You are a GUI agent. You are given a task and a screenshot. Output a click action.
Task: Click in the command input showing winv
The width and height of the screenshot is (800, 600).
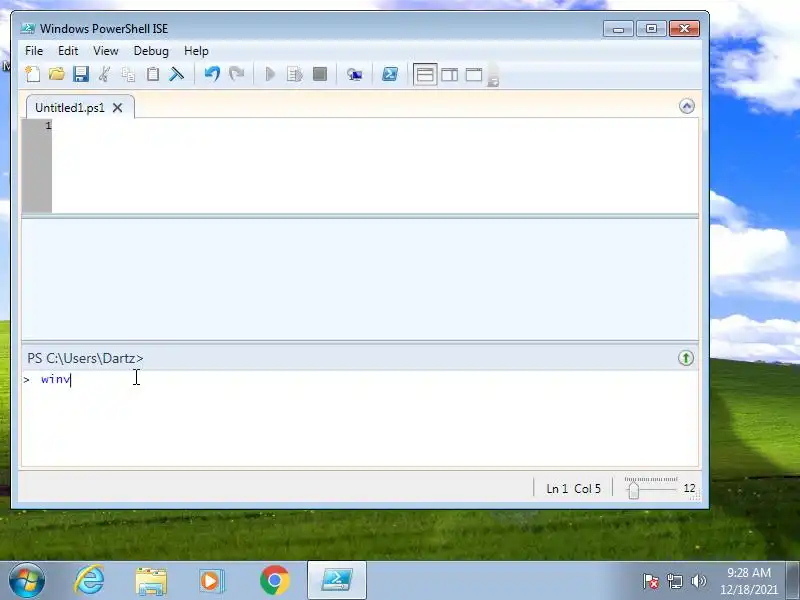(x=360, y=418)
